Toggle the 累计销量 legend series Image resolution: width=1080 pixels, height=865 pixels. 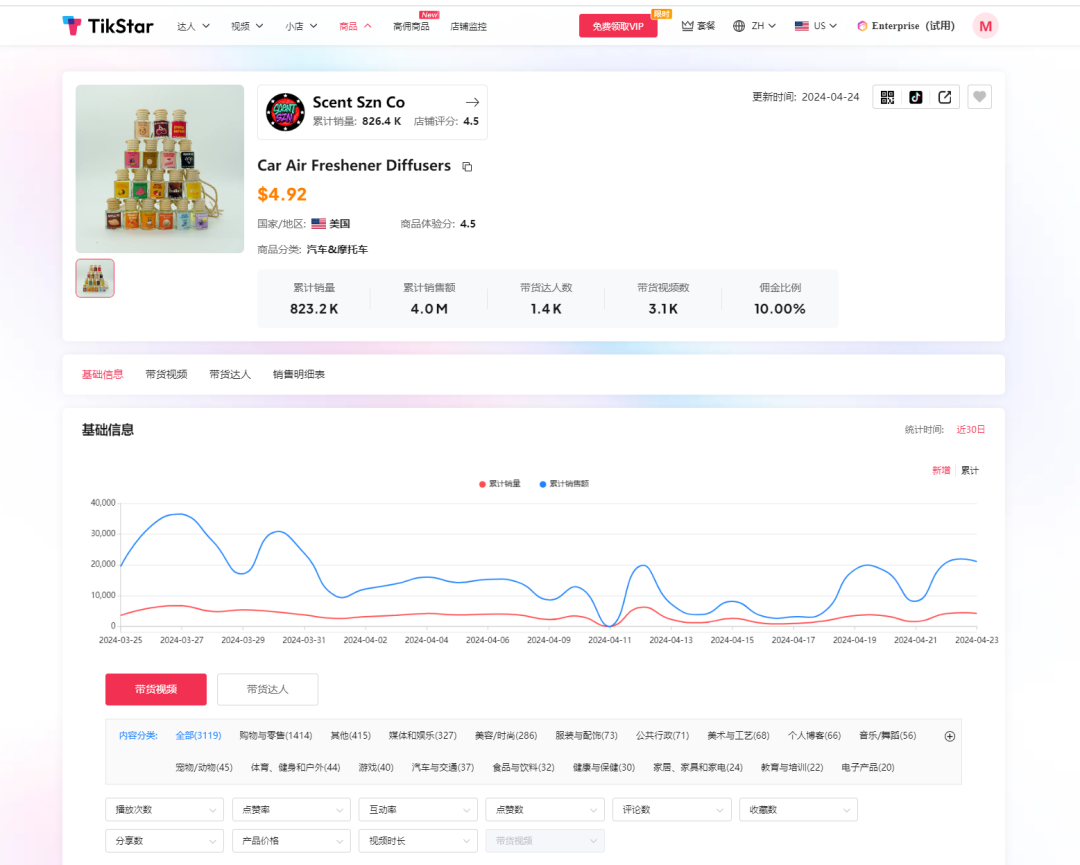500,484
